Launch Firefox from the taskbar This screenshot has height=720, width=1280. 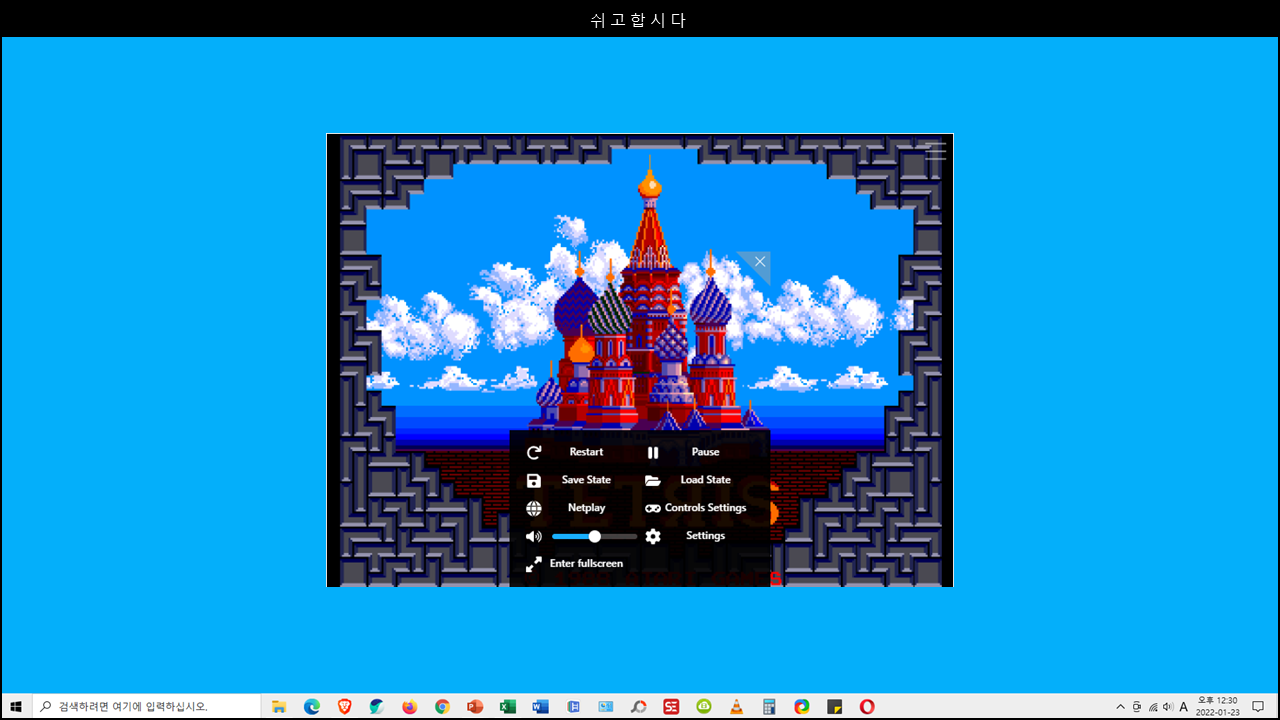[410, 707]
